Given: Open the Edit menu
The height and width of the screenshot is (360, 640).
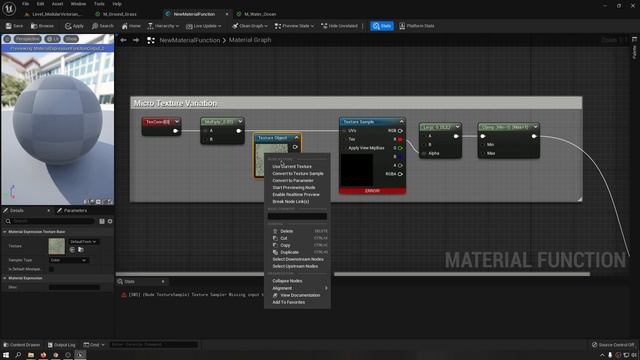Looking at the screenshot, I should tap(40, 4).
